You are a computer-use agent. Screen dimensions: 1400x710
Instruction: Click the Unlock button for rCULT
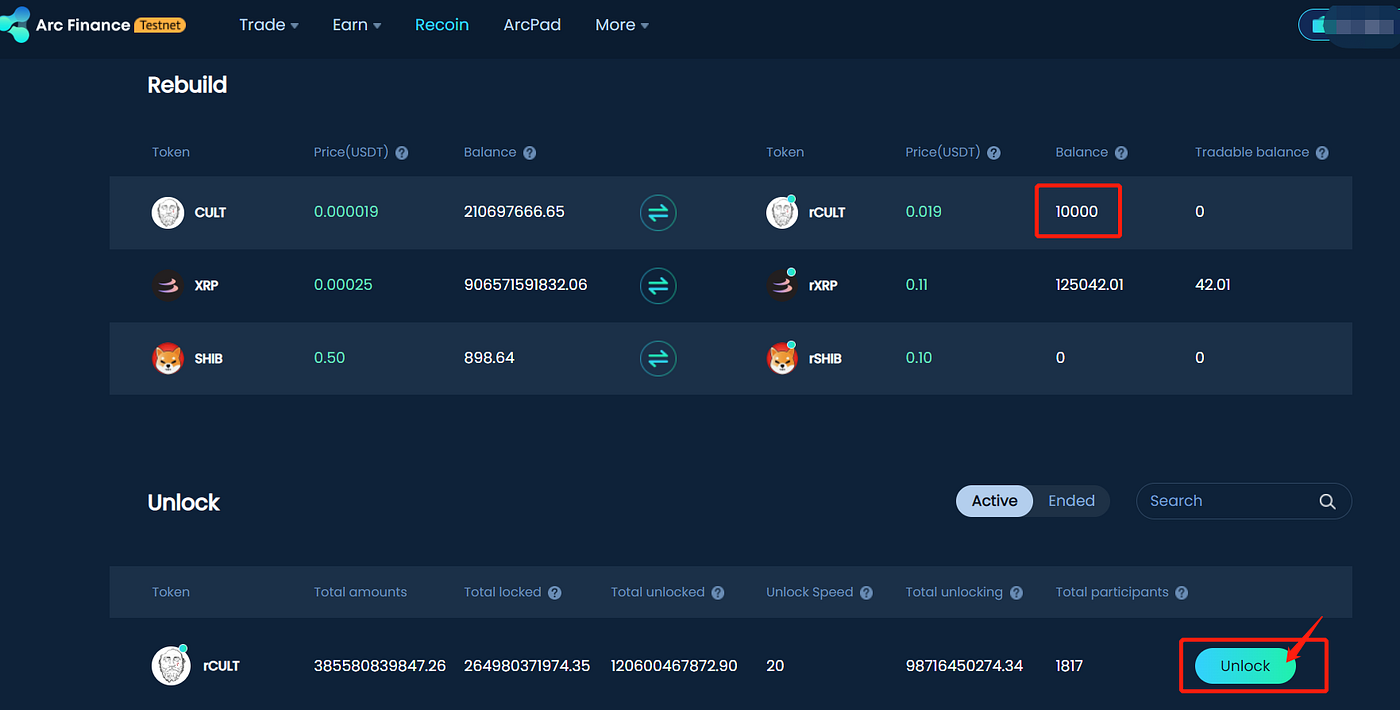1245,666
